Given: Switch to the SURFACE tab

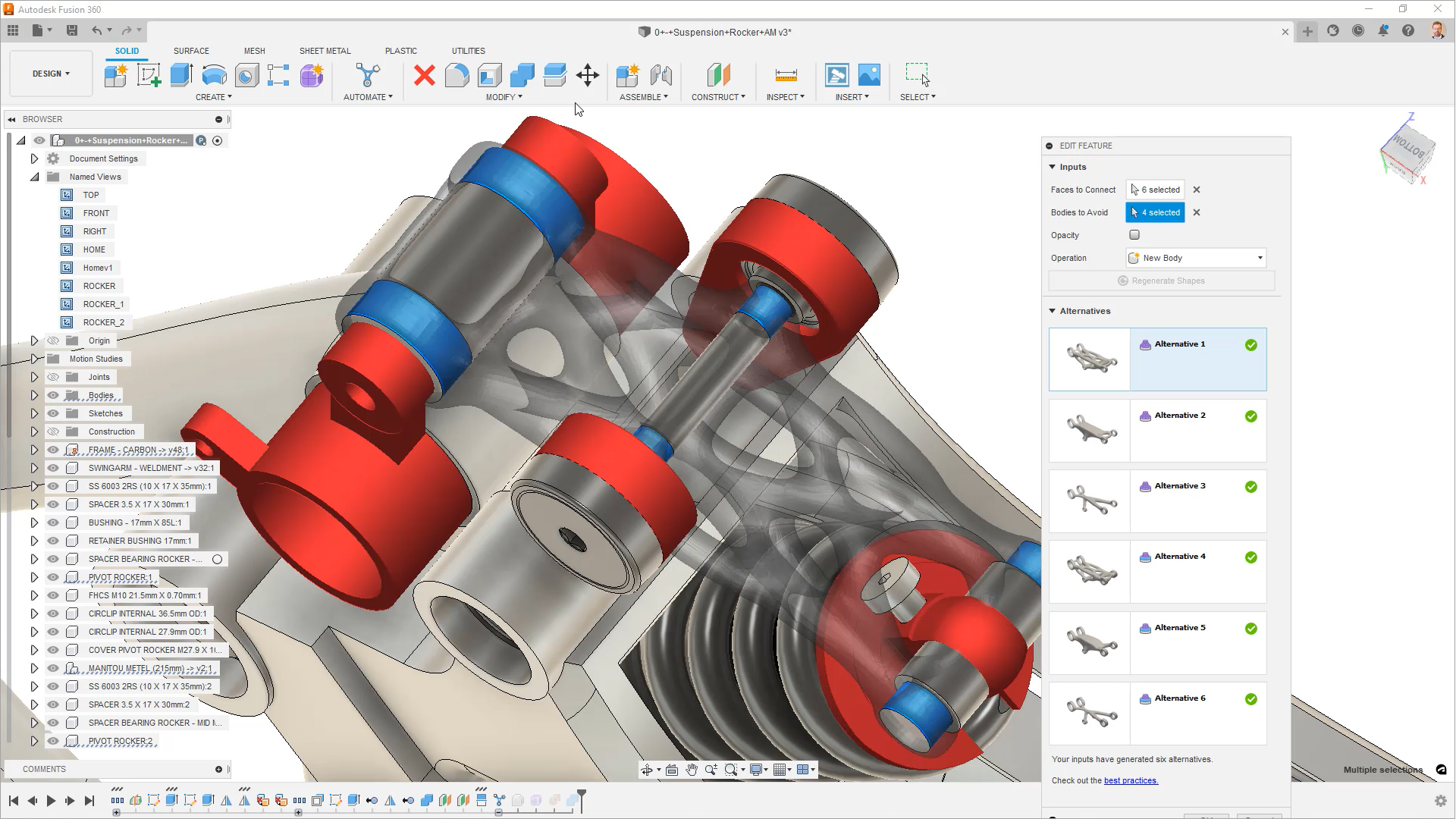Looking at the screenshot, I should (x=191, y=51).
